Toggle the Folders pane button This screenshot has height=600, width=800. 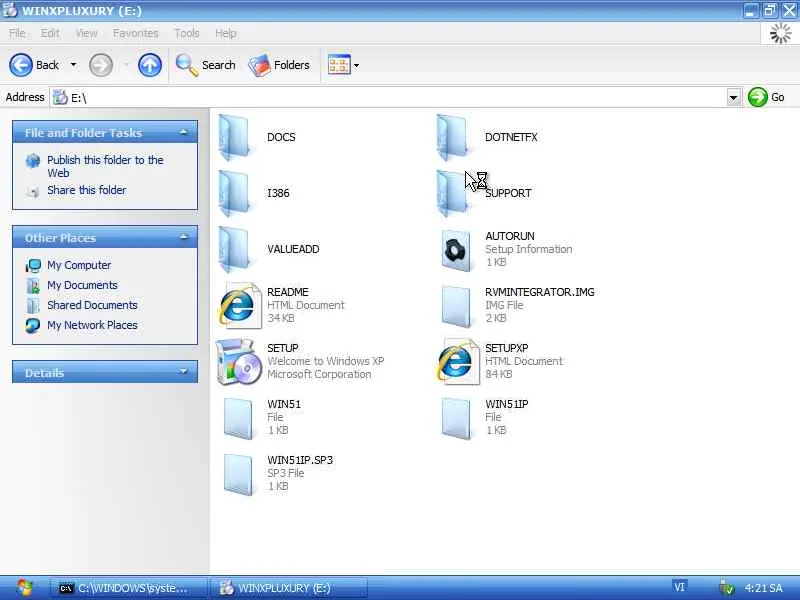click(x=279, y=65)
